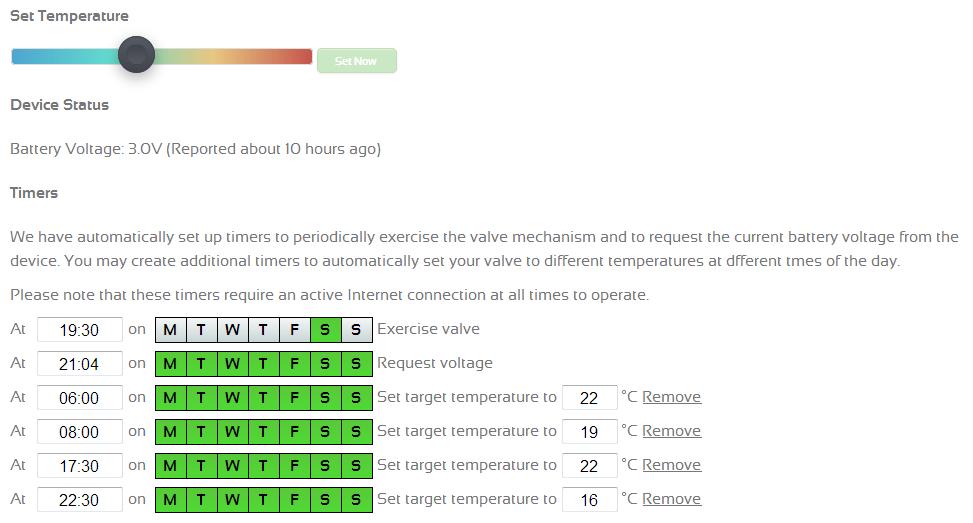Edit the Exercise valve time field 19:30
The height and width of the screenshot is (523, 973).
coord(80,330)
